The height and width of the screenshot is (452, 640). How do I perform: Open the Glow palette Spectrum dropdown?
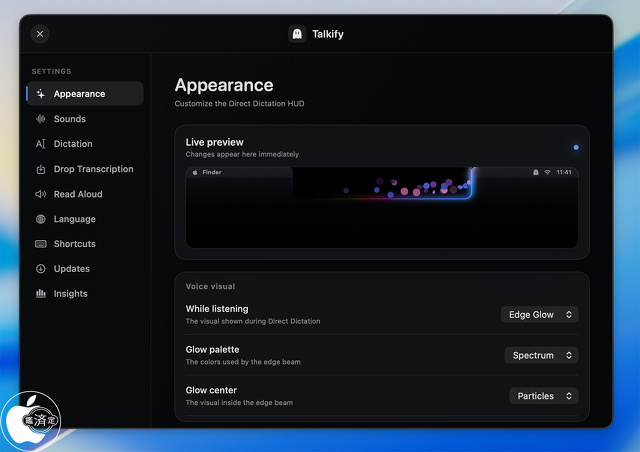541,355
